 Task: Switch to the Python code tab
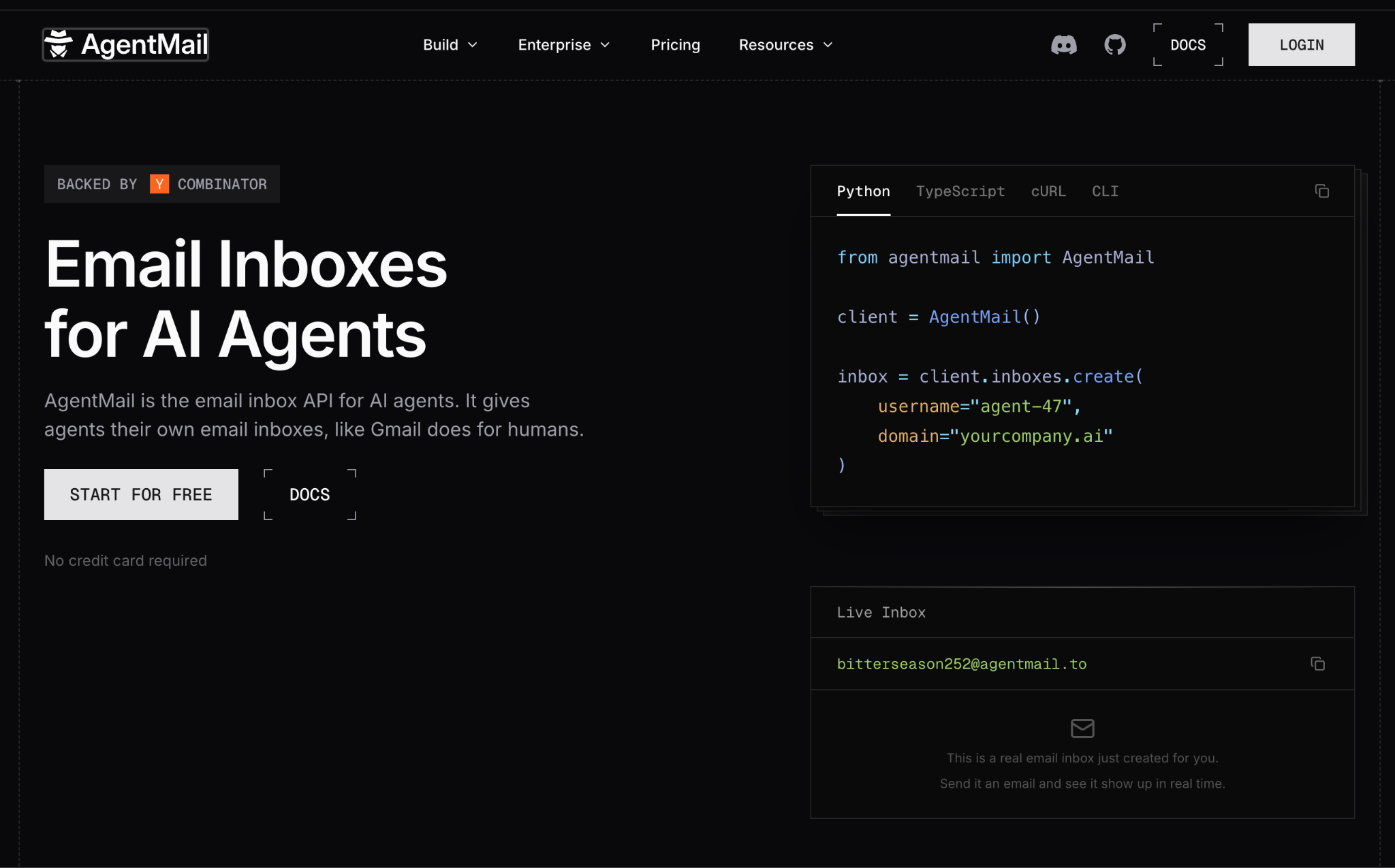863,191
